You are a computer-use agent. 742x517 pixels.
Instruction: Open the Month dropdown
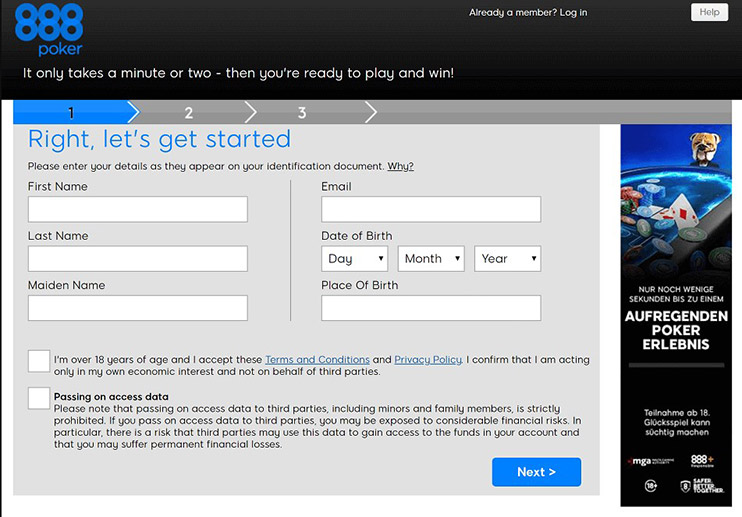coord(431,258)
